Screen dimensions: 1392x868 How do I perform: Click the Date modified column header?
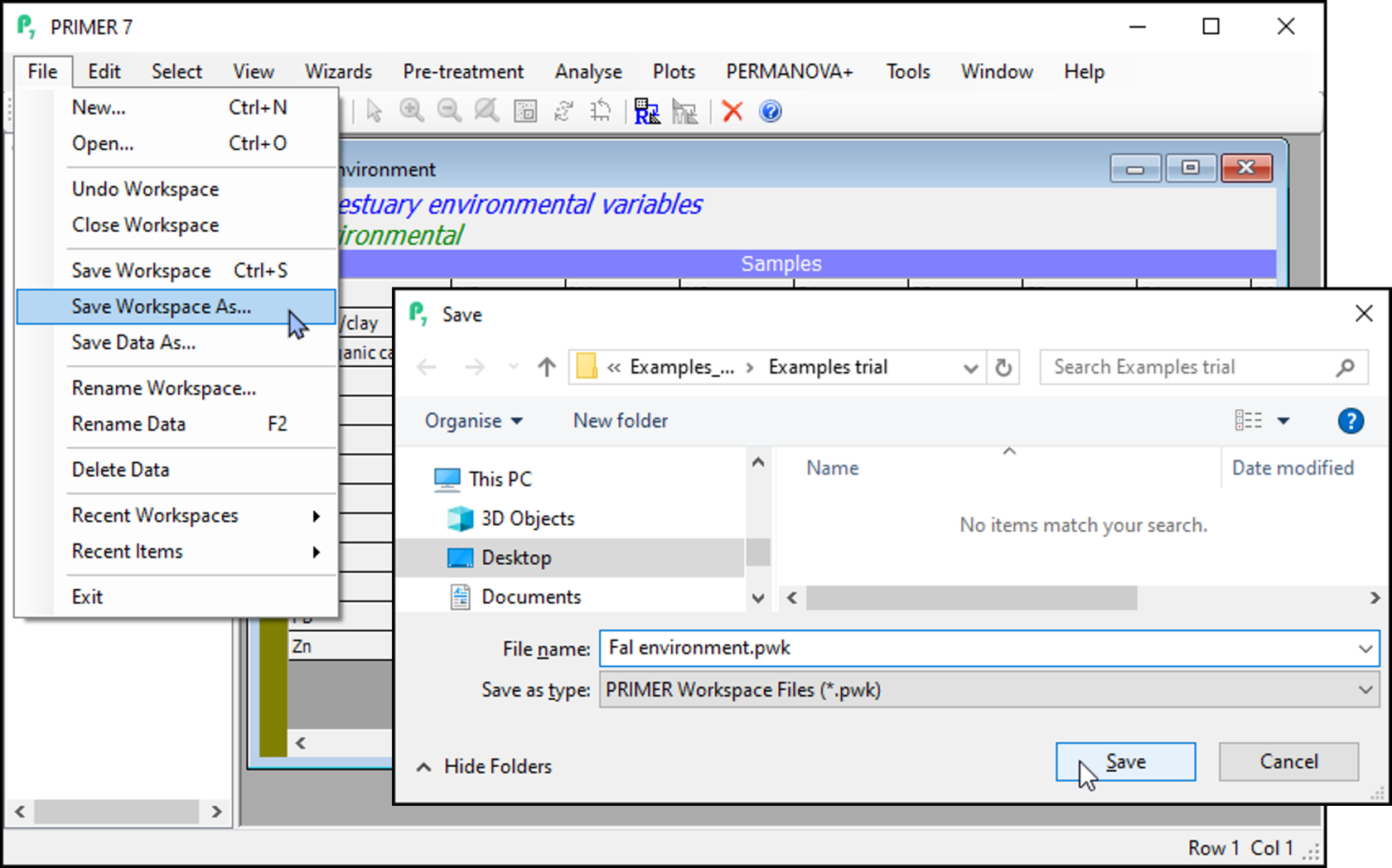(x=1293, y=468)
